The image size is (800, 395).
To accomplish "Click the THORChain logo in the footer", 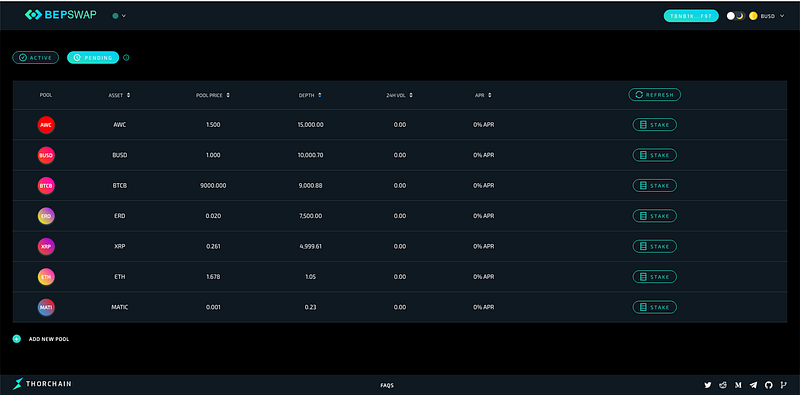I will pos(42,384).
